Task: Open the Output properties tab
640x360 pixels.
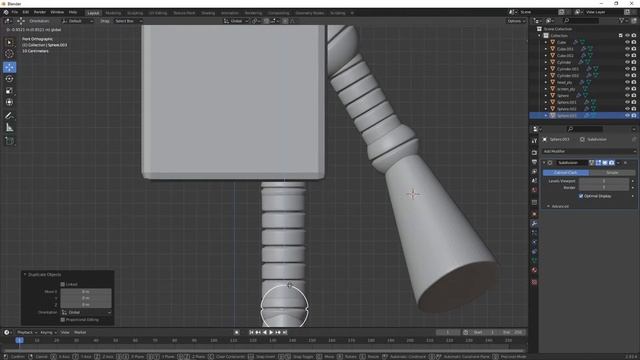Action: point(534,162)
